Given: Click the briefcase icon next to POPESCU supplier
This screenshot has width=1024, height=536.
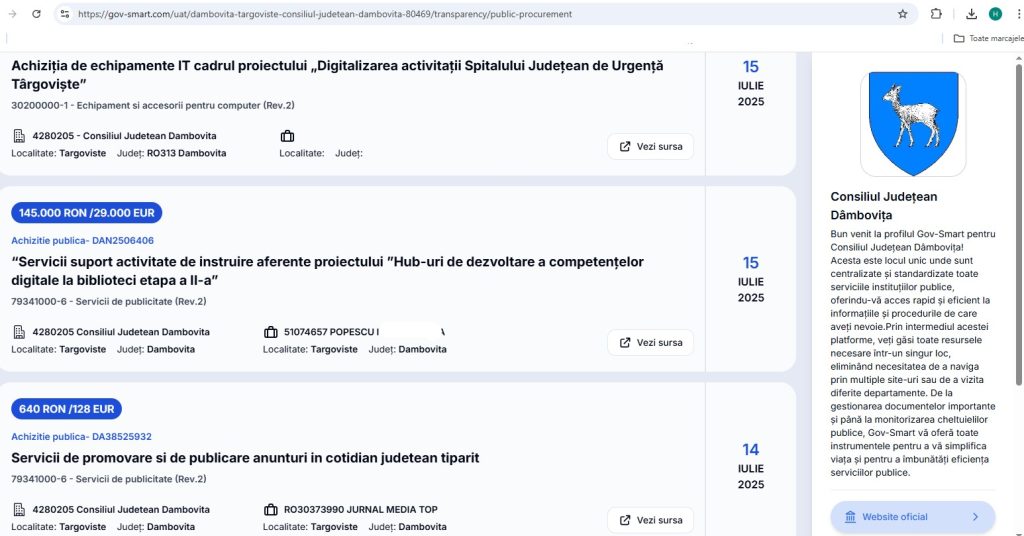Looking at the screenshot, I should tap(270, 332).
